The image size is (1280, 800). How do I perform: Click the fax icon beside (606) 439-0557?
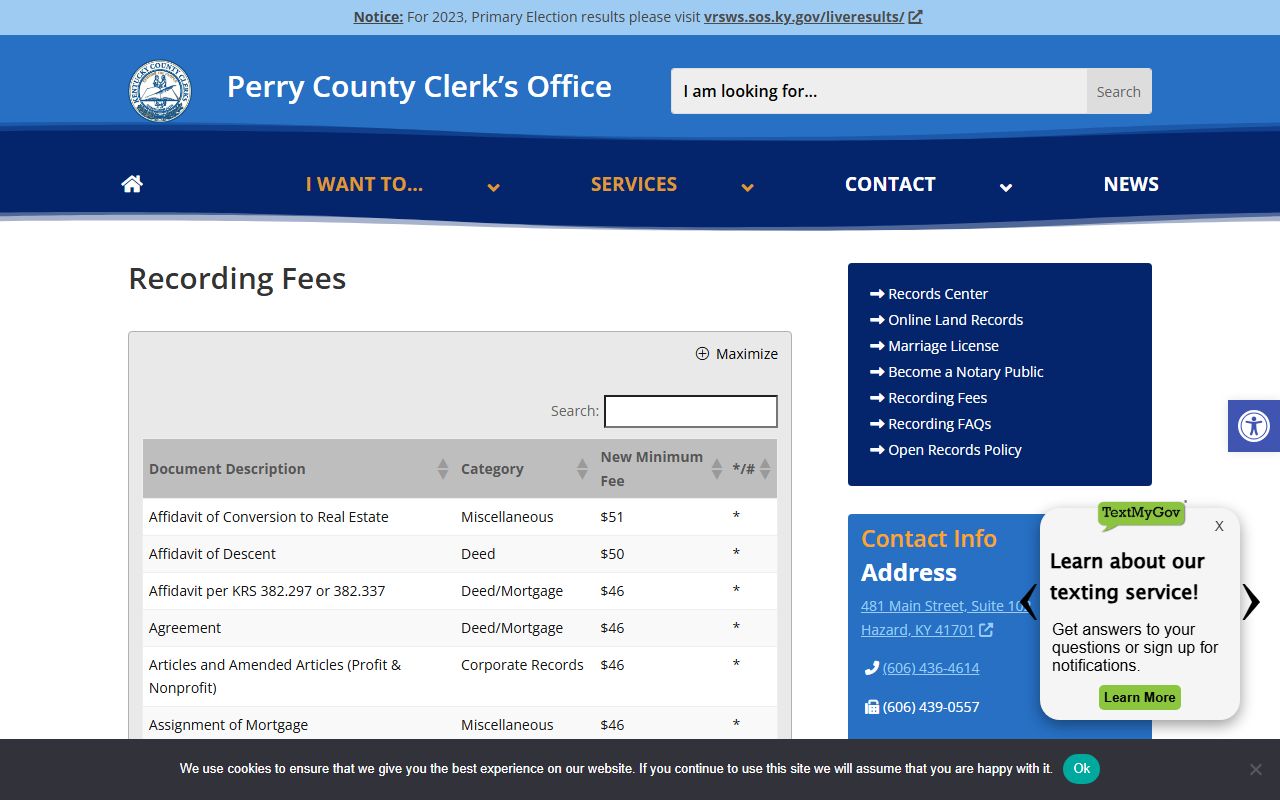(x=871, y=707)
